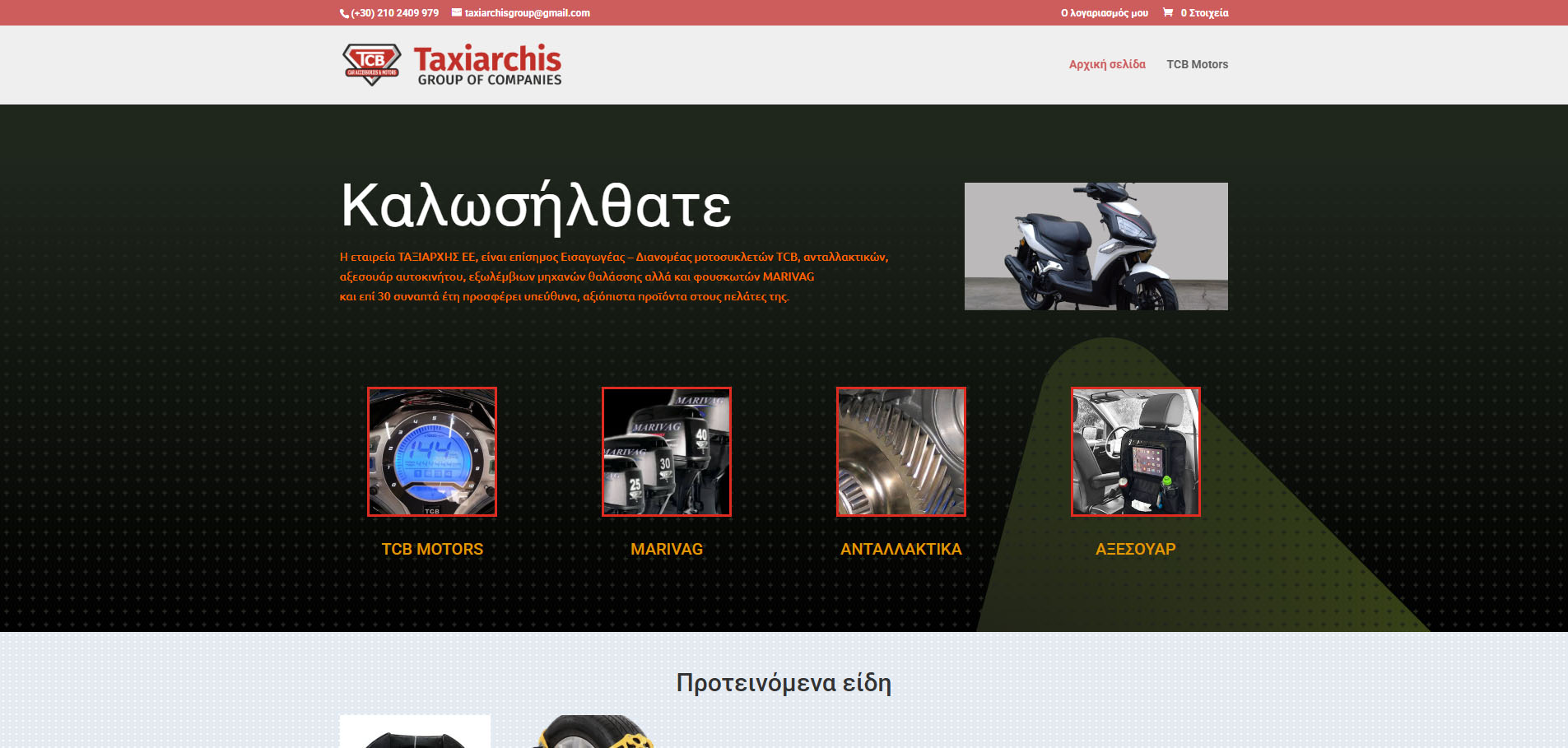Click the Προτεινόμενα είδη section heading
This screenshot has height=748, width=1568.
click(x=784, y=683)
